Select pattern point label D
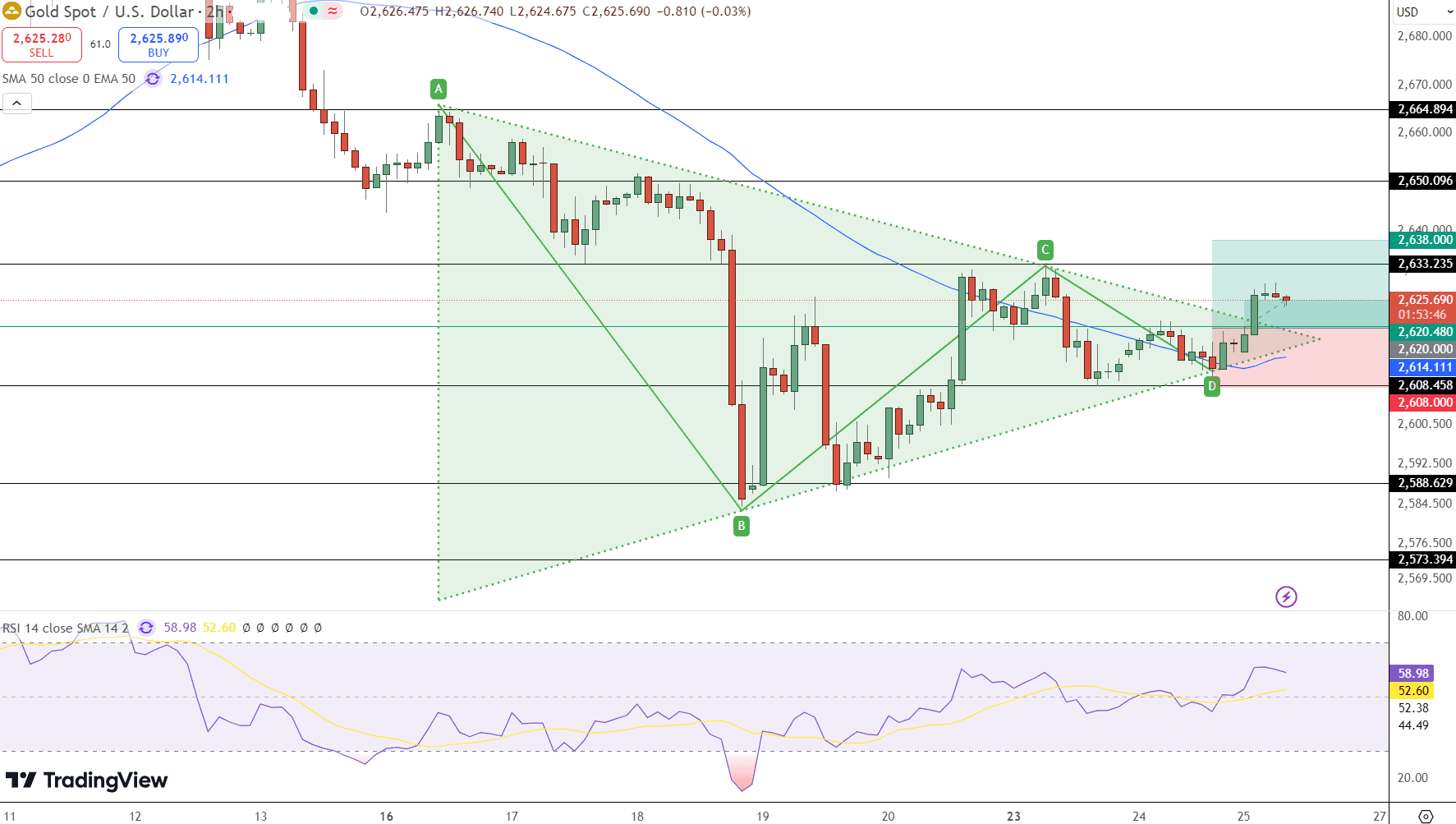This screenshot has width=1456, height=824. pyautogui.click(x=1212, y=386)
